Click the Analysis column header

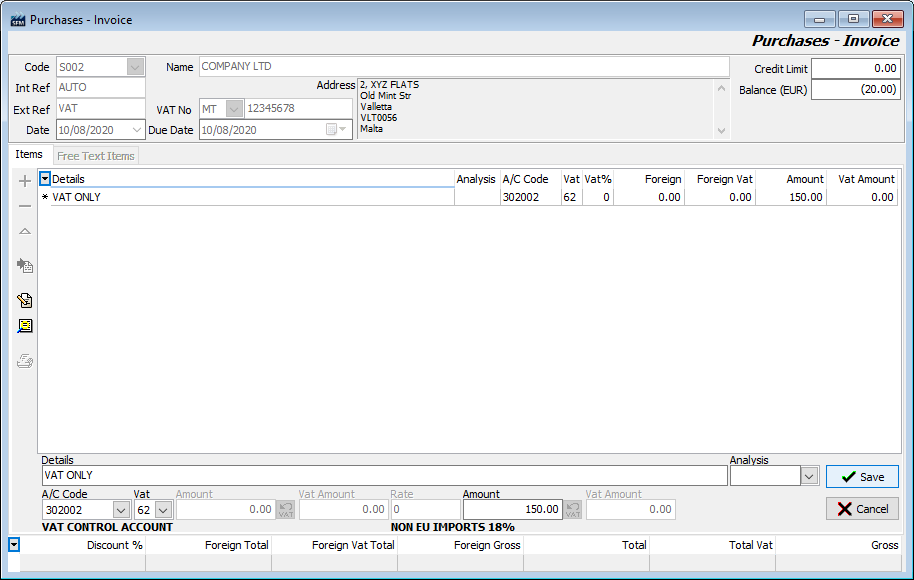pyautogui.click(x=476, y=179)
